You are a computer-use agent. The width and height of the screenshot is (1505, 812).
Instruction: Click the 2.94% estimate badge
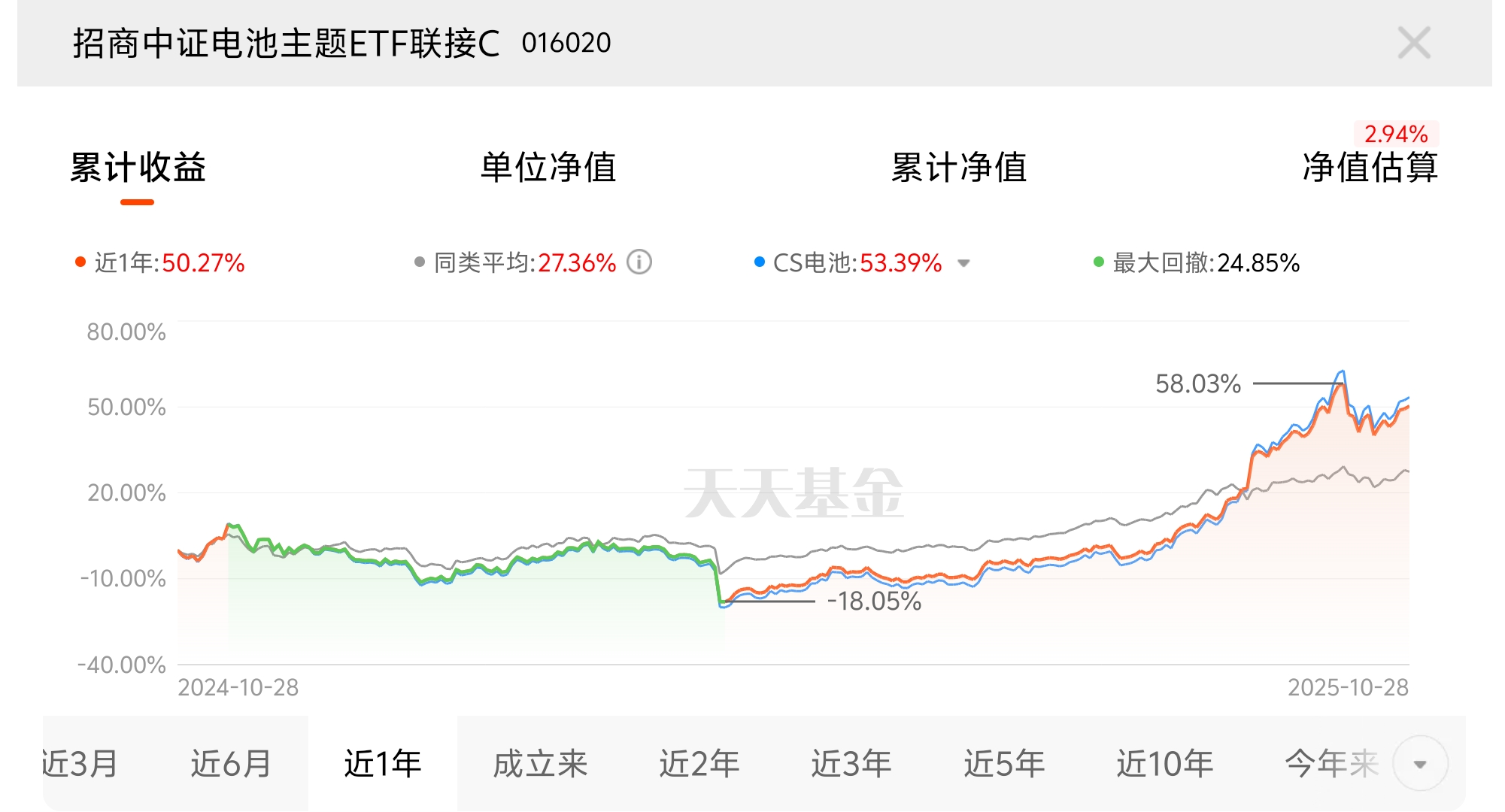[x=1396, y=134]
